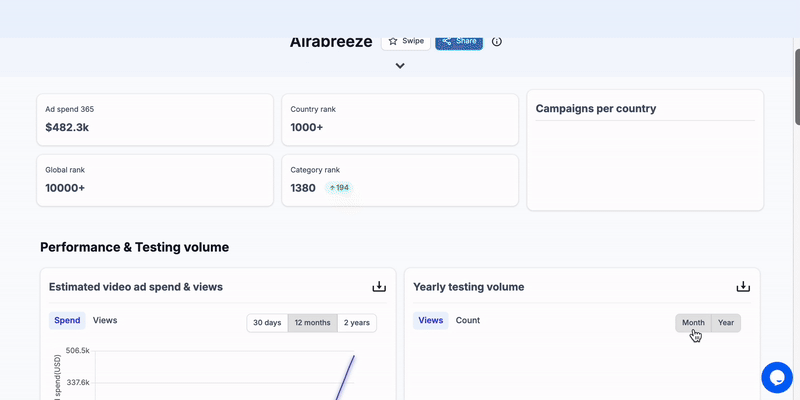Screen dimensions: 800x400
Task: Click the Global rank value 10000+
Action: (65, 188)
